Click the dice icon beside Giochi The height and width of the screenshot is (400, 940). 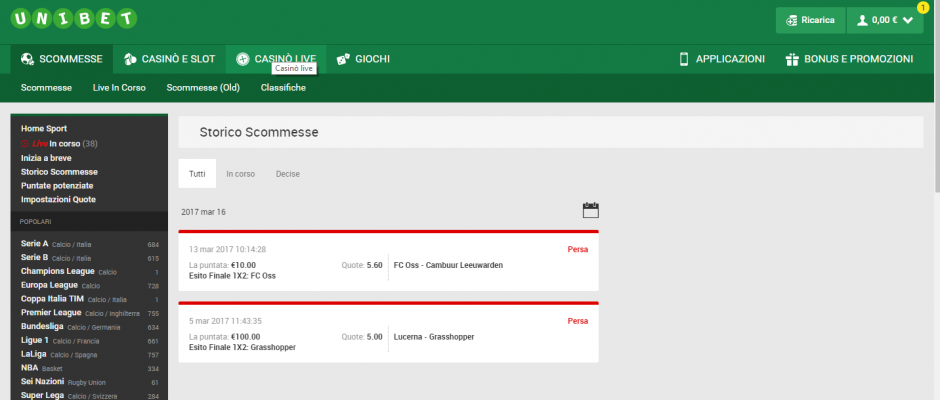coord(343,59)
